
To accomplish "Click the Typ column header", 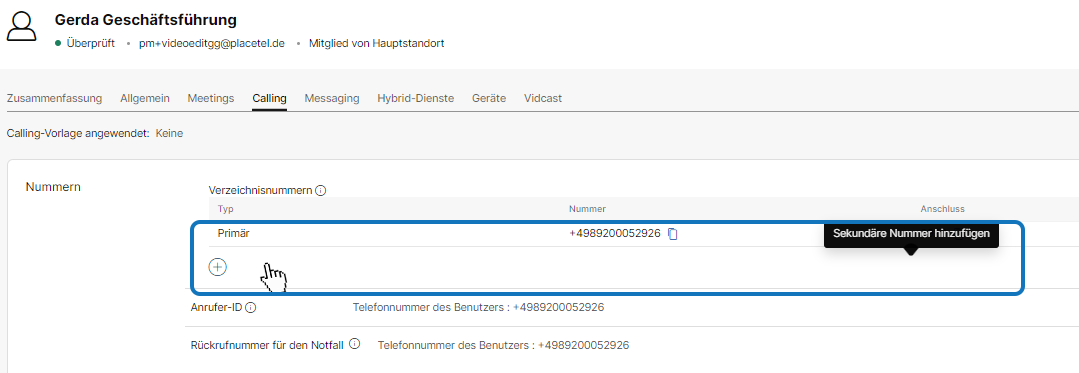I will pyautogui.click(x=226, y=209).
